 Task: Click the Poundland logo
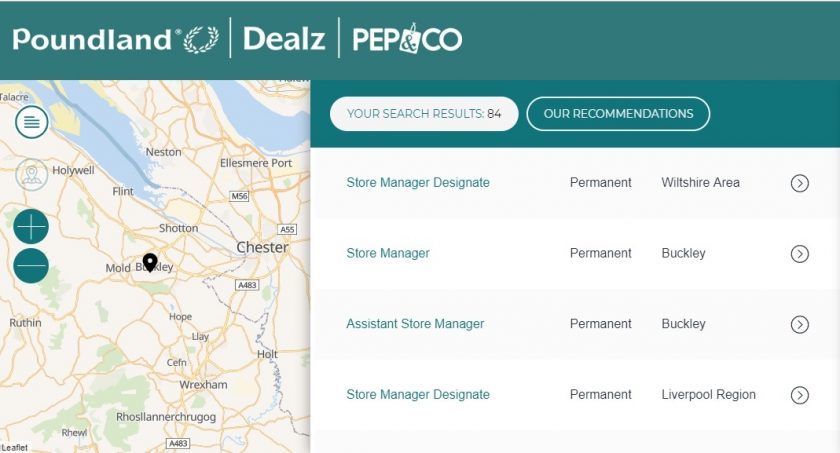[116, 39]
